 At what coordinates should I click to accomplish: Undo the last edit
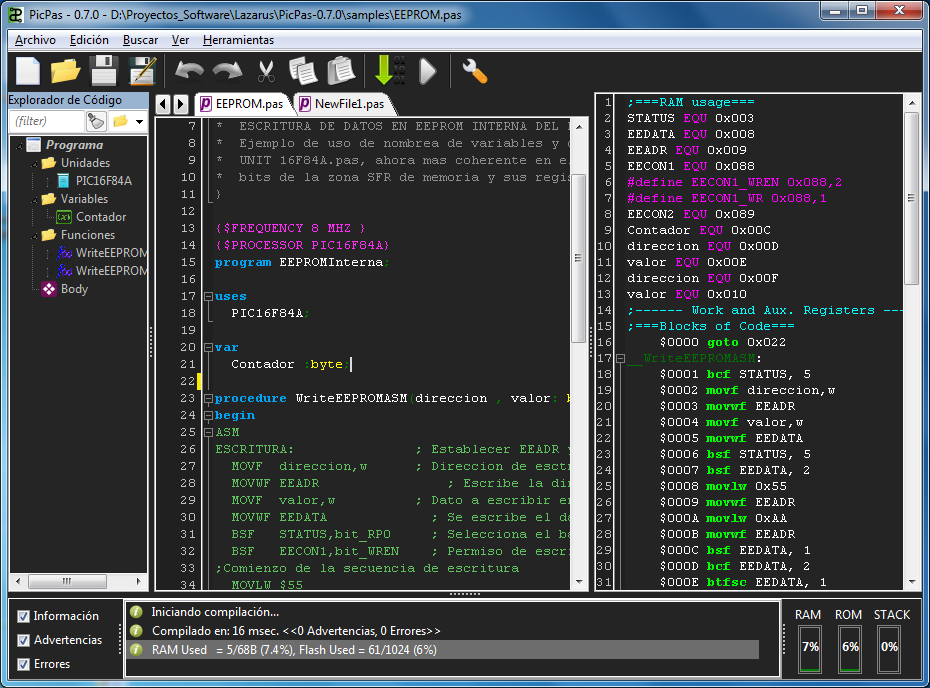pyautogui.click(x=189, y=71)
